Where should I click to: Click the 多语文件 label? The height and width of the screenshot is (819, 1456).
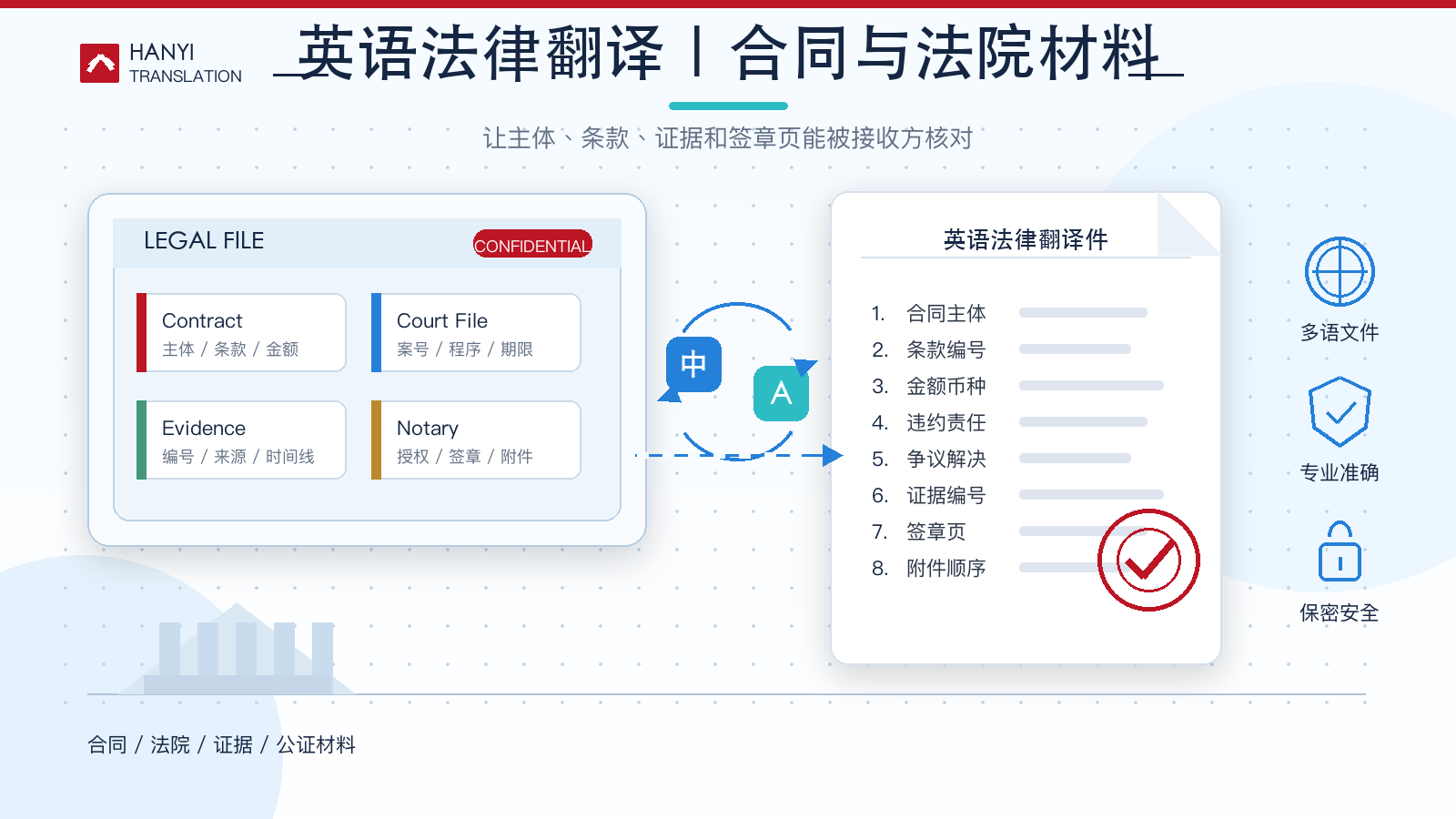1340,332
